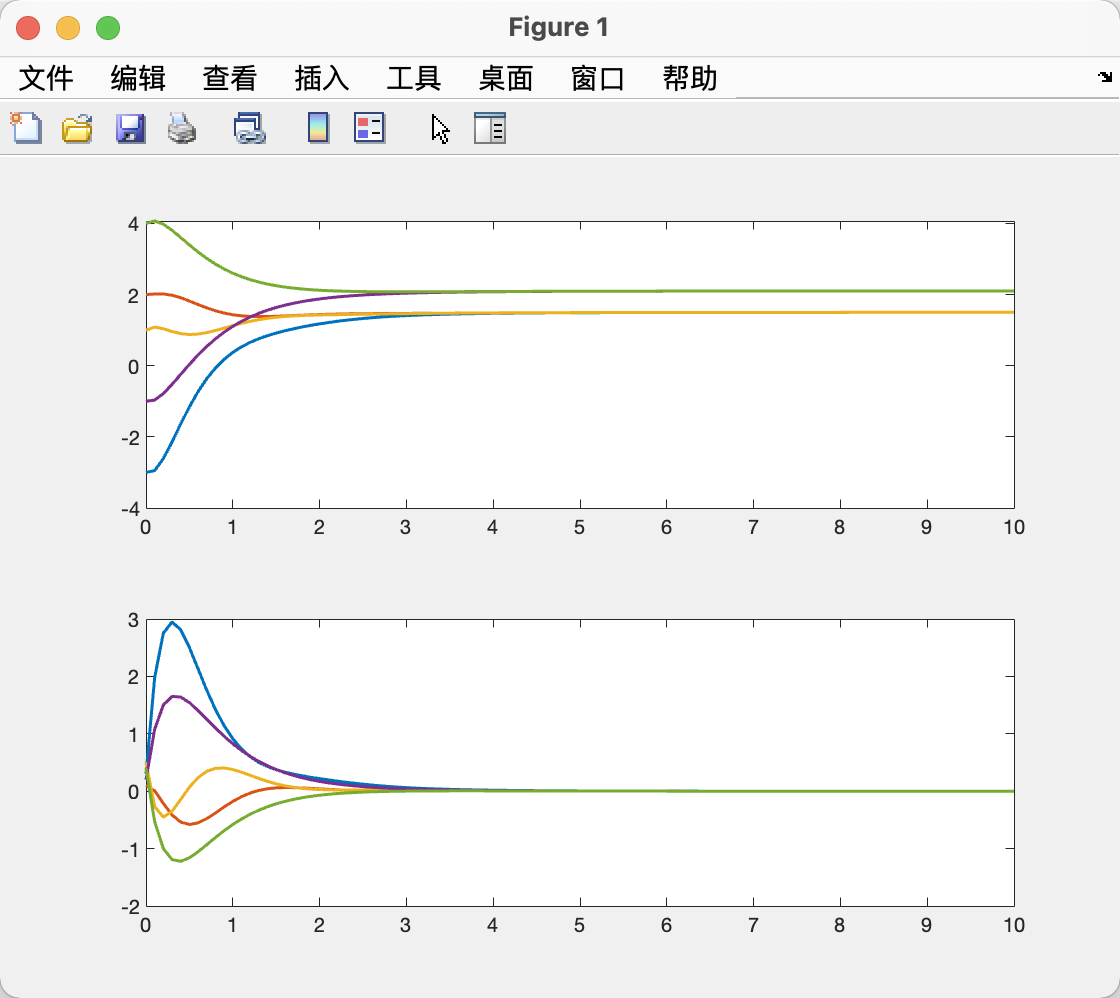This screenshot has width=1120, height=998.
Task: Click the New Figure icon
Action: (x=26, y=129)
